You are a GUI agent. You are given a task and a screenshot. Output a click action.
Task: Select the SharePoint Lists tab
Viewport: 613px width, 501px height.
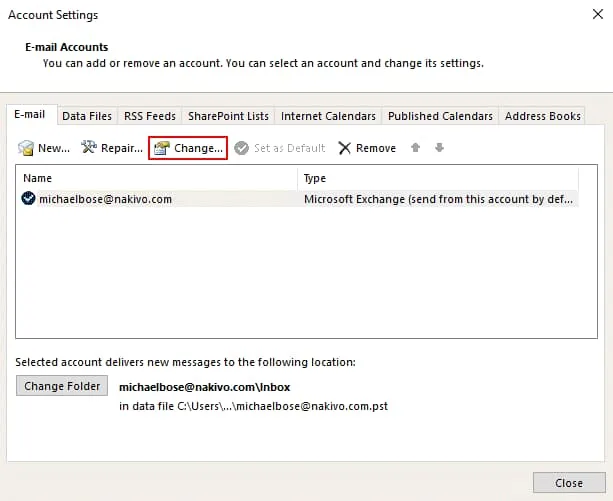point(228,116)
